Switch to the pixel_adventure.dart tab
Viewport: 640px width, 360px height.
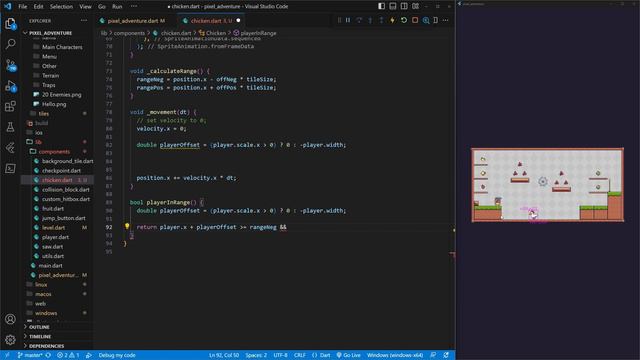point(133,20)
